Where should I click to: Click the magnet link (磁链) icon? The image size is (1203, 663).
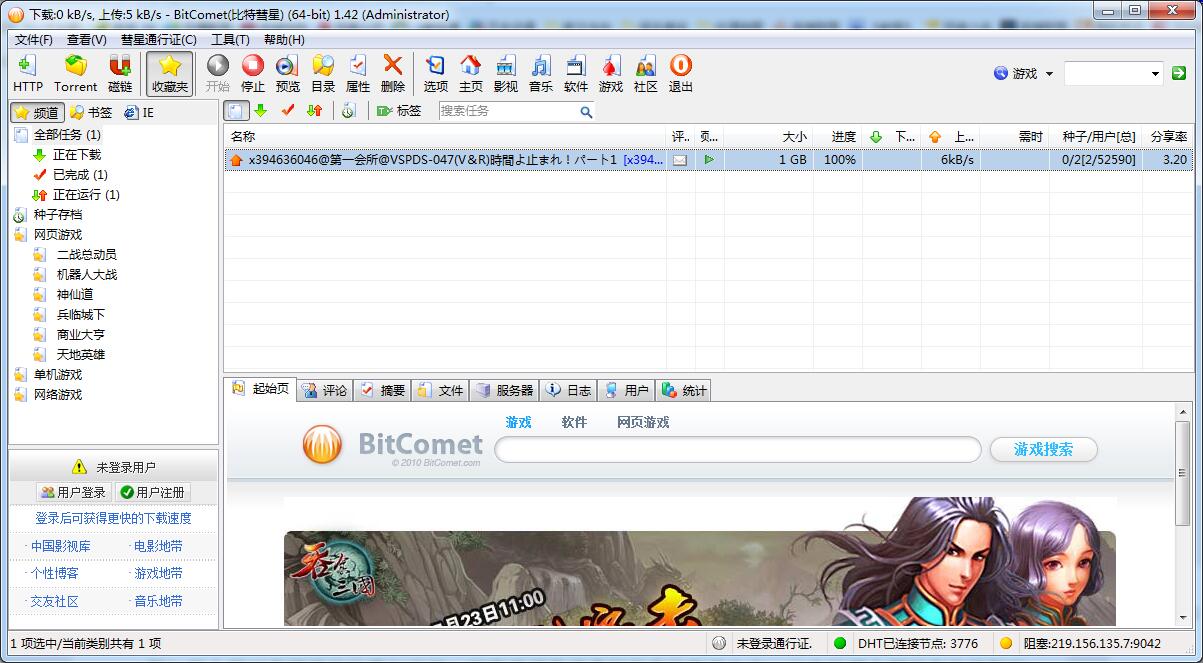point(120,73)
